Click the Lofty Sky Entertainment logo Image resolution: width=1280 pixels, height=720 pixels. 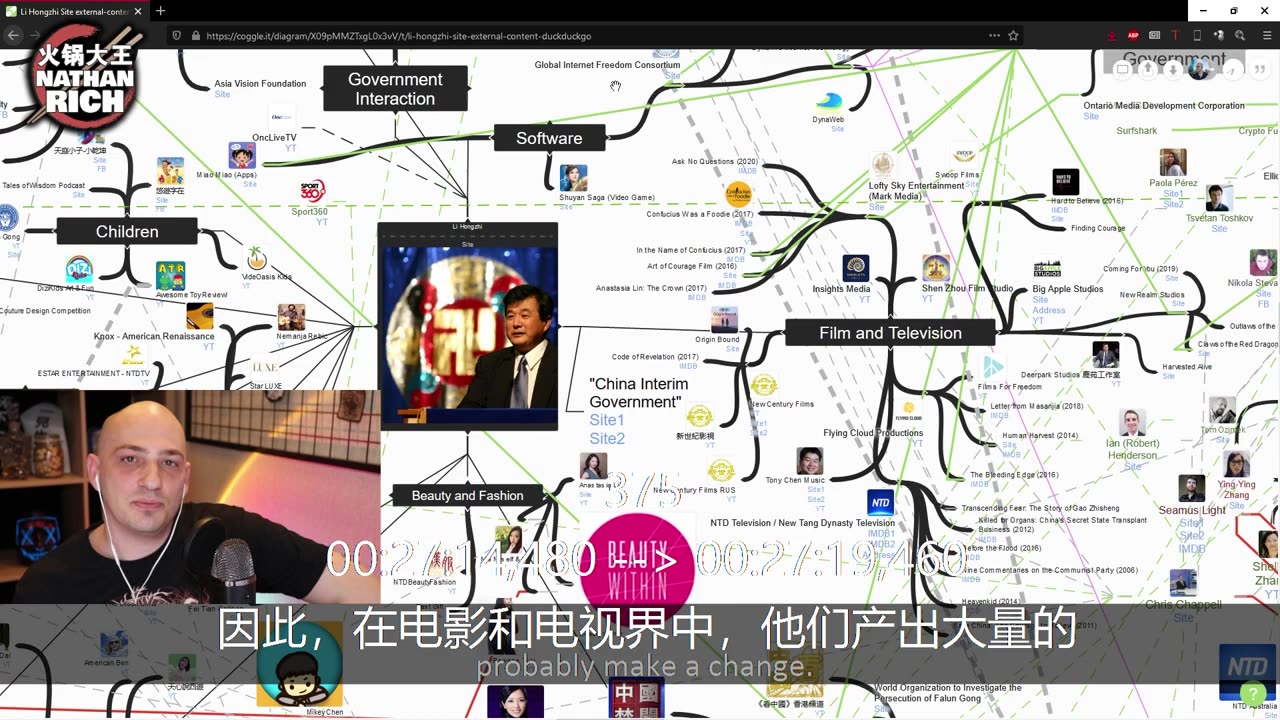(x=883, y=166)
